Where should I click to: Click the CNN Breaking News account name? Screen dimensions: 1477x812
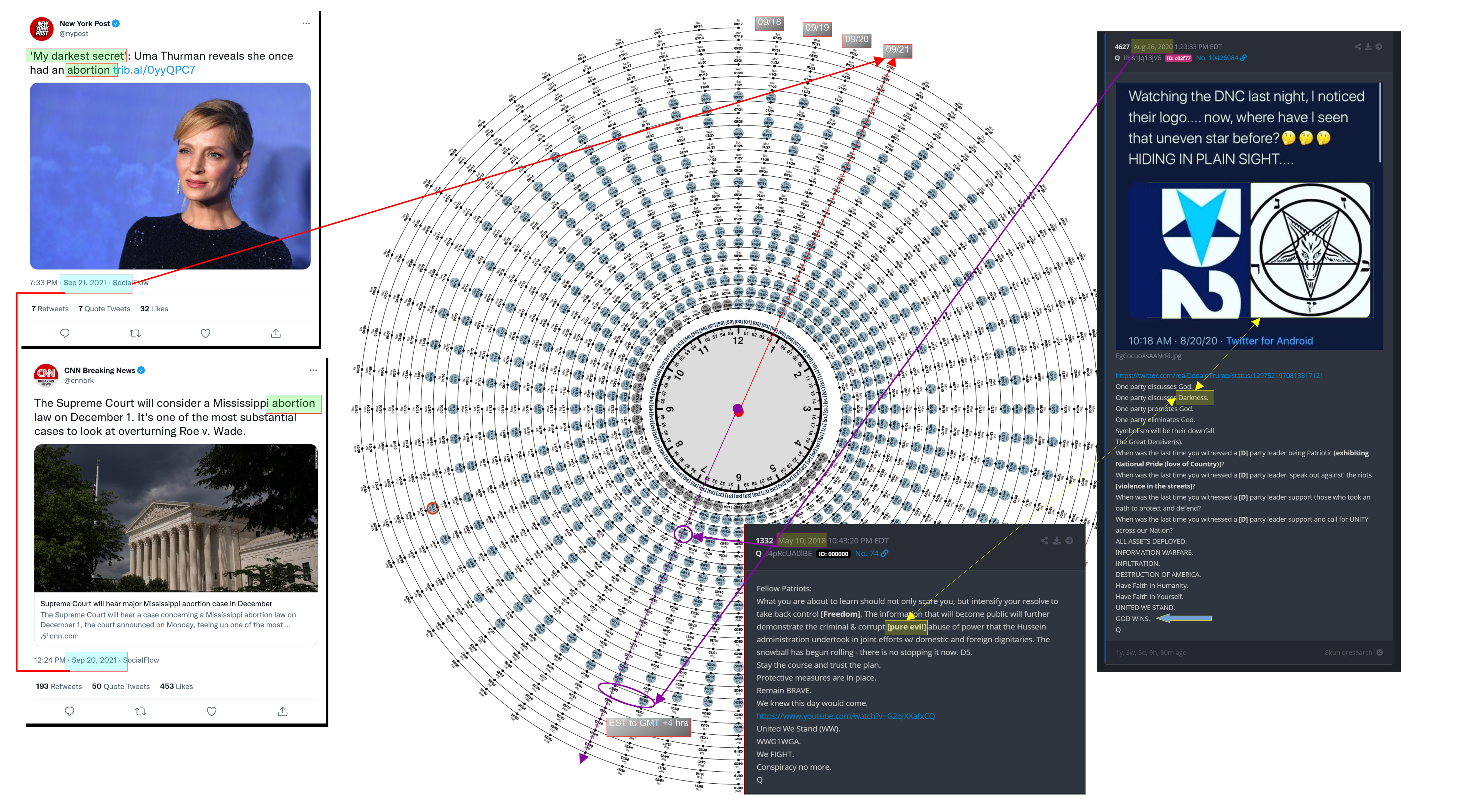[100, 370]
